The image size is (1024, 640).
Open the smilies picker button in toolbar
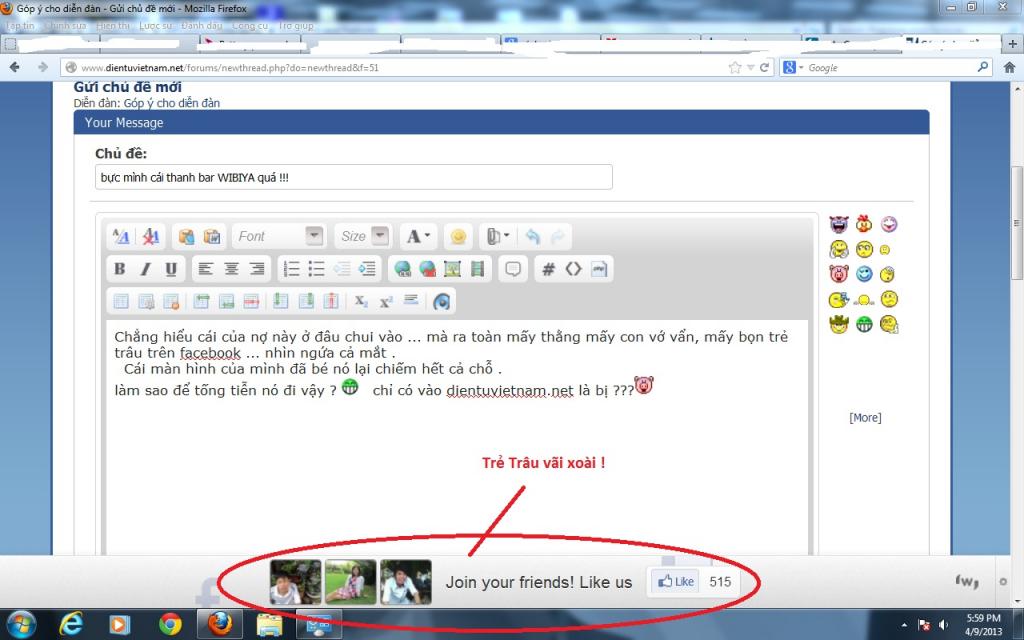click(458, 236)
